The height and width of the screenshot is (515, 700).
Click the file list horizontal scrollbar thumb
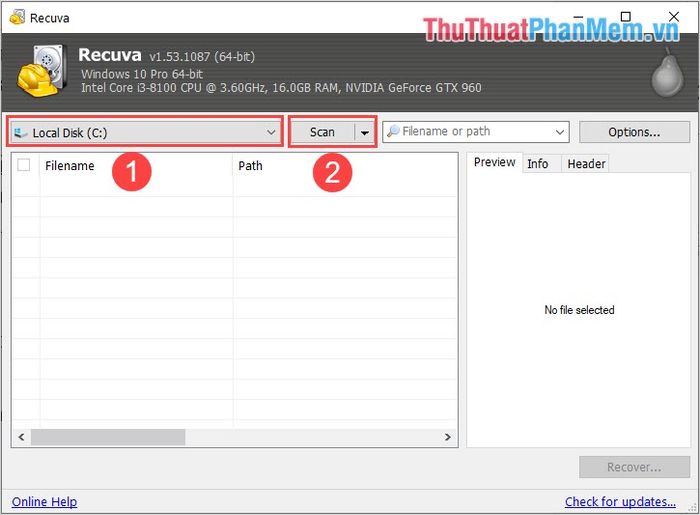tap(108, 437)
